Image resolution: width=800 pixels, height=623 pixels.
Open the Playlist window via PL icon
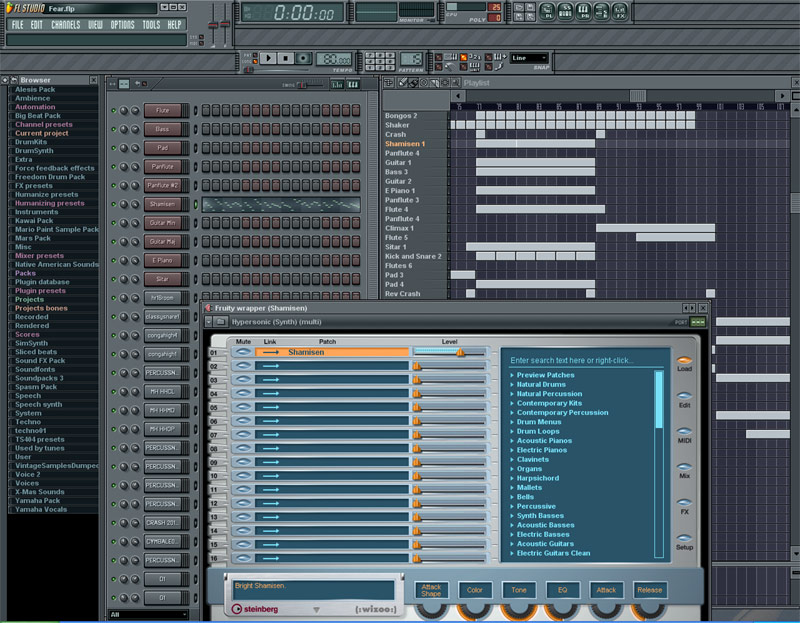click(x=547, y=11)
